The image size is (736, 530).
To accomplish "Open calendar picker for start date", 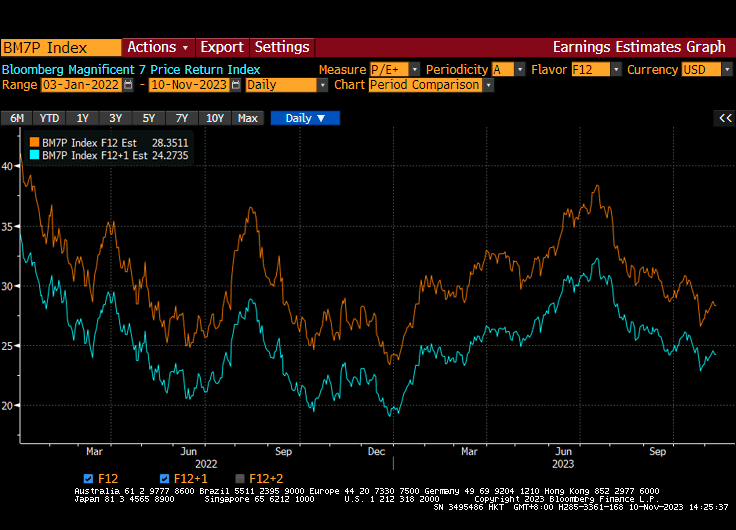I will point(128,85).
